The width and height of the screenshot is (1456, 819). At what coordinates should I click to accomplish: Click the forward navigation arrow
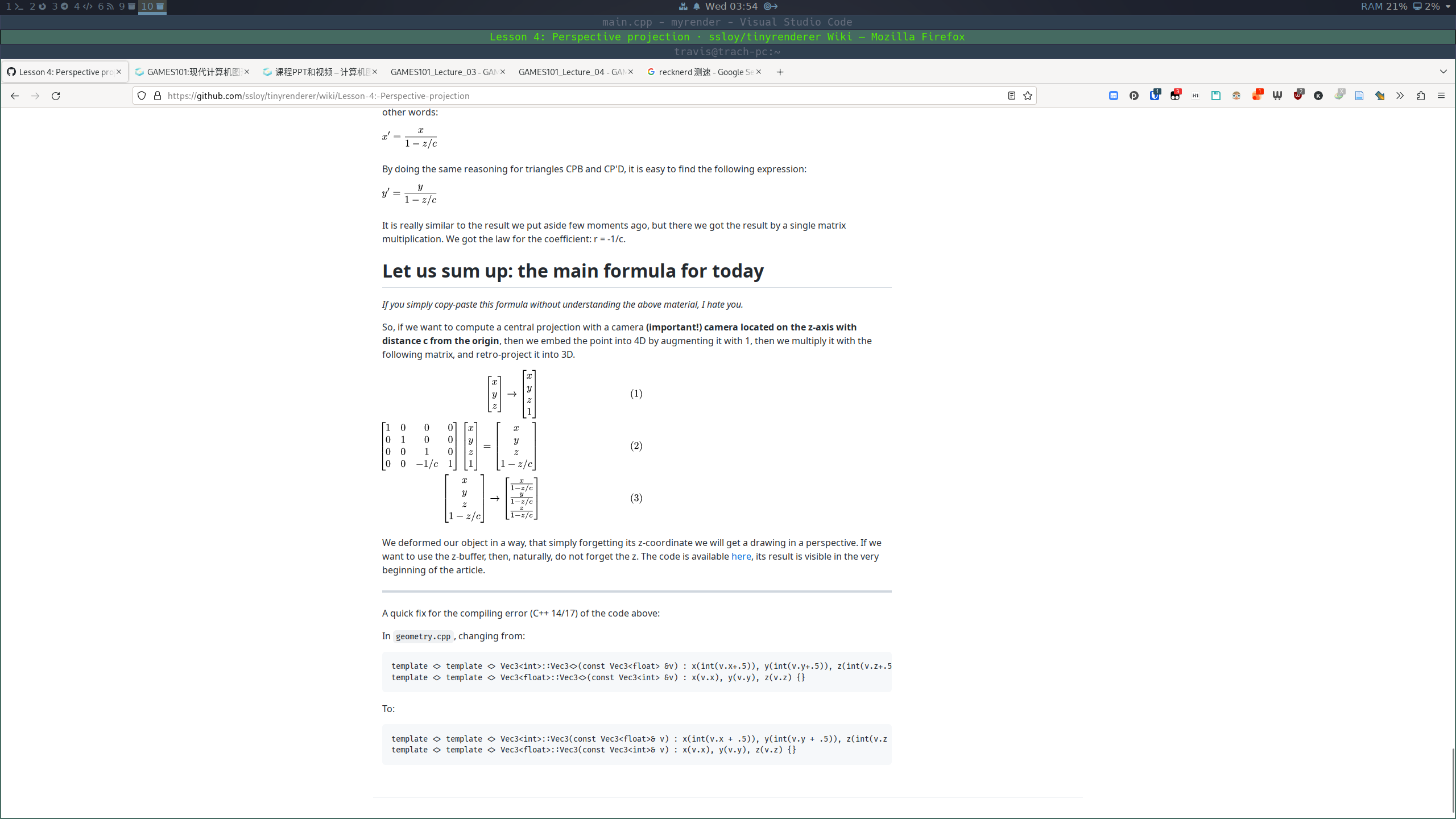coord(35,96)
